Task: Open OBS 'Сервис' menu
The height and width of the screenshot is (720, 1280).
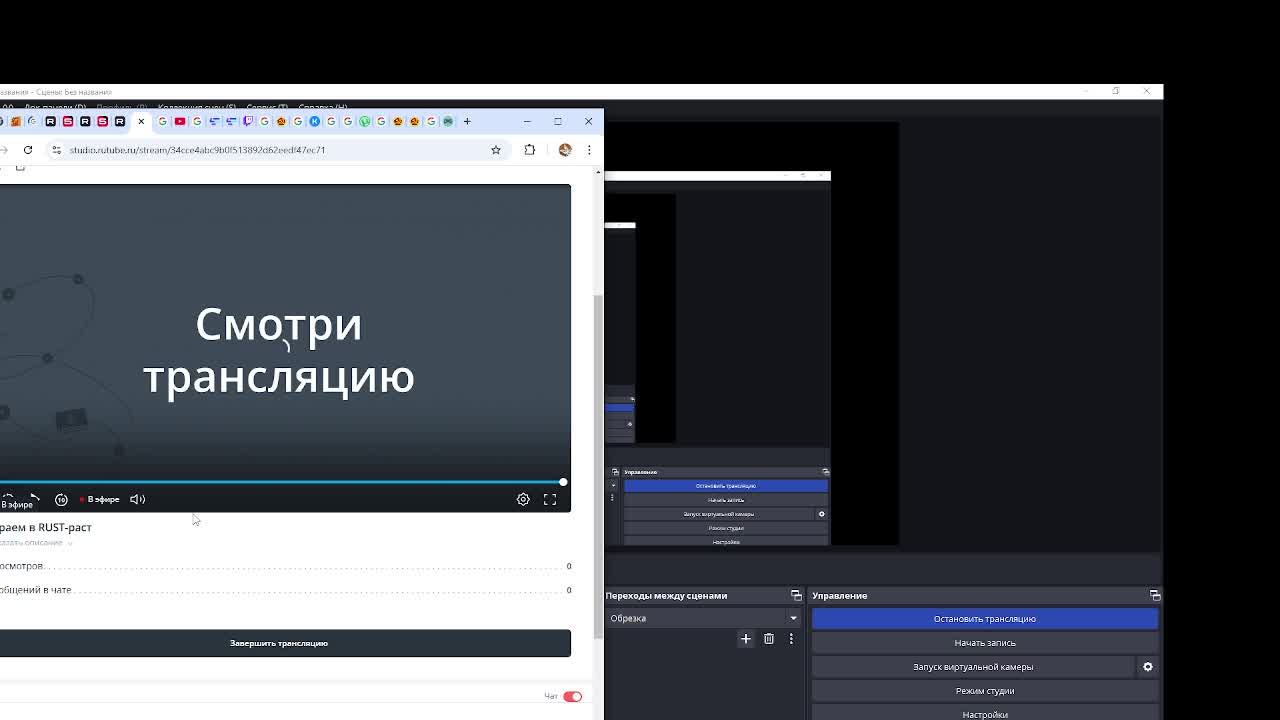Action: (x=267, y=107)
